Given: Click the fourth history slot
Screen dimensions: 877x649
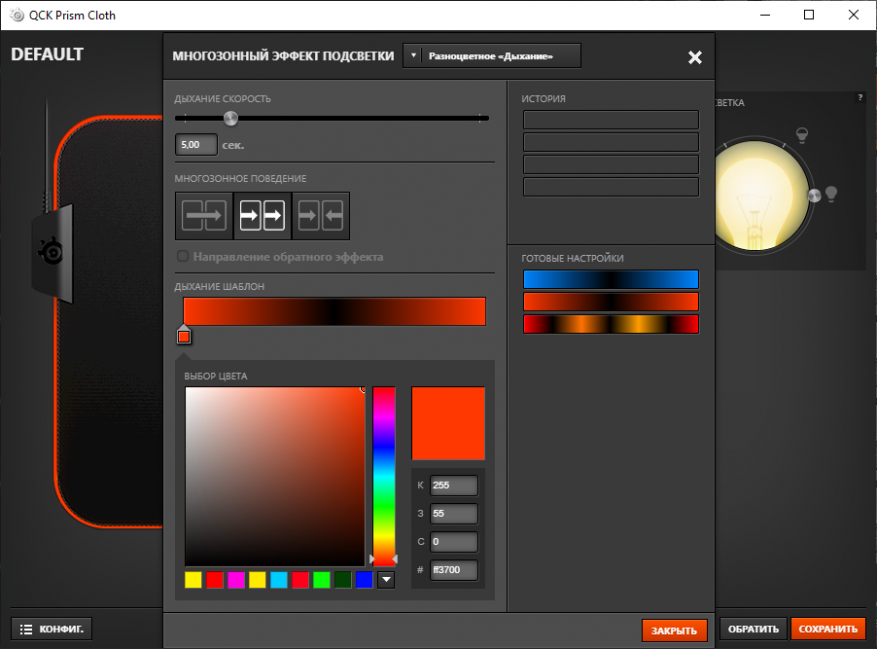Looking at the screenshot, I should click(611, 187).
